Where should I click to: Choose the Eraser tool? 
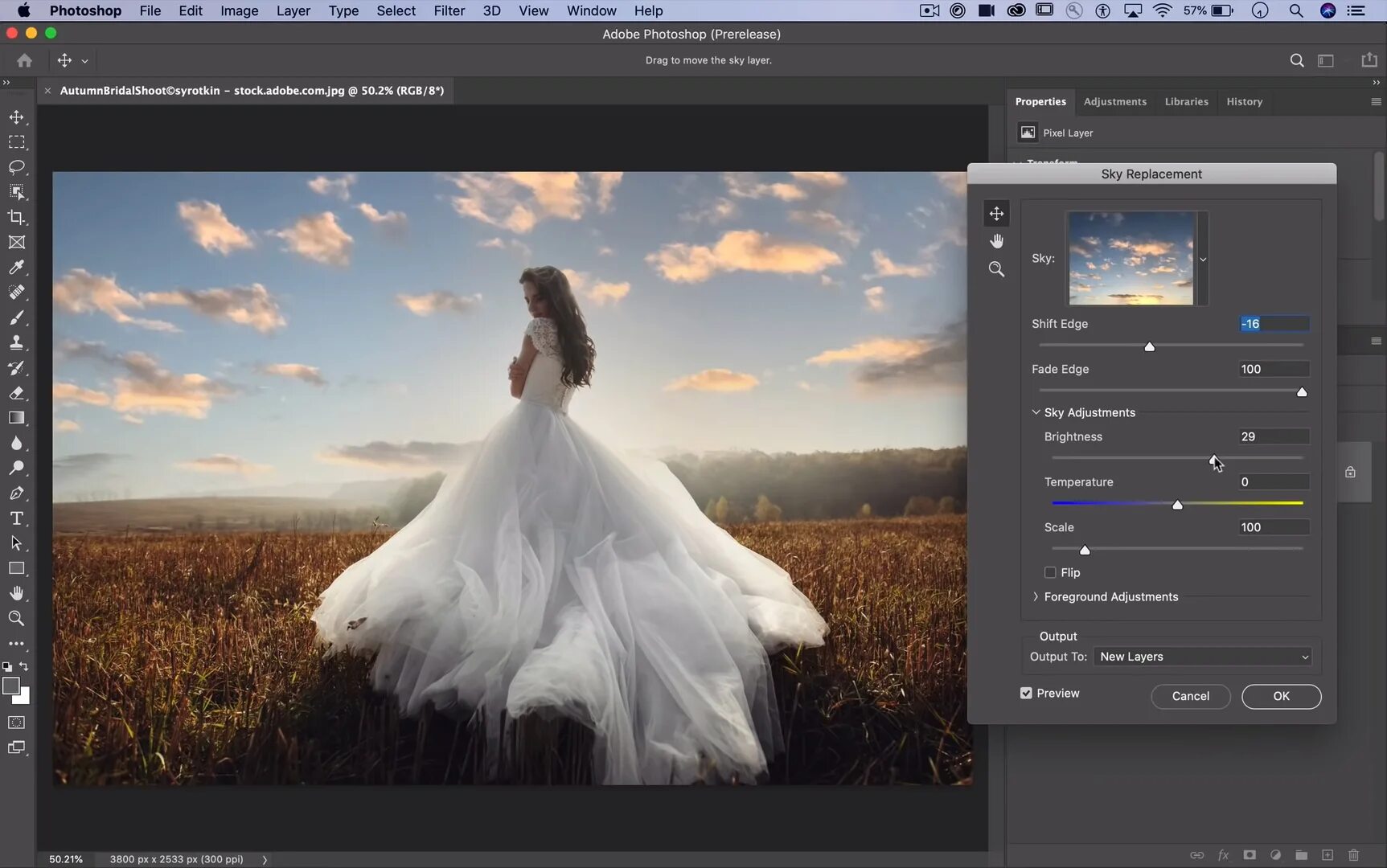(x=17, y=393)
